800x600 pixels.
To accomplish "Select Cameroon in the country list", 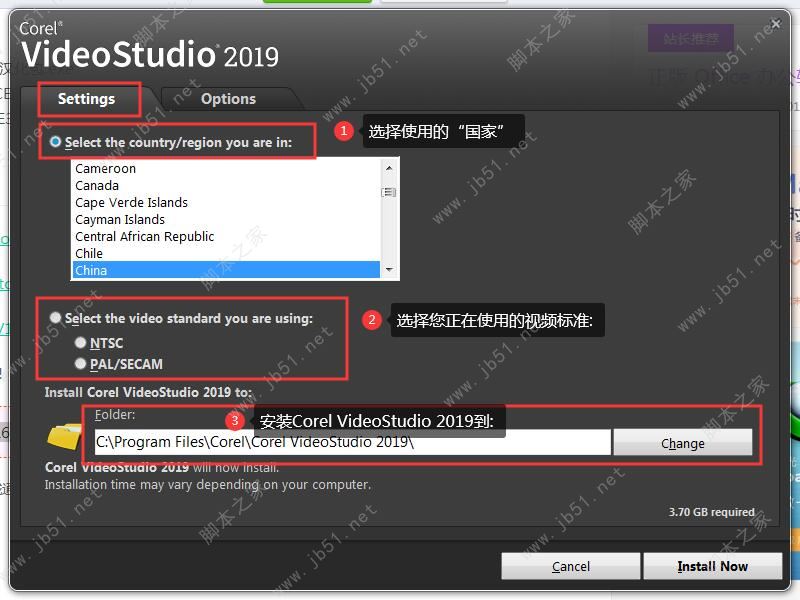I will [226, 168].
